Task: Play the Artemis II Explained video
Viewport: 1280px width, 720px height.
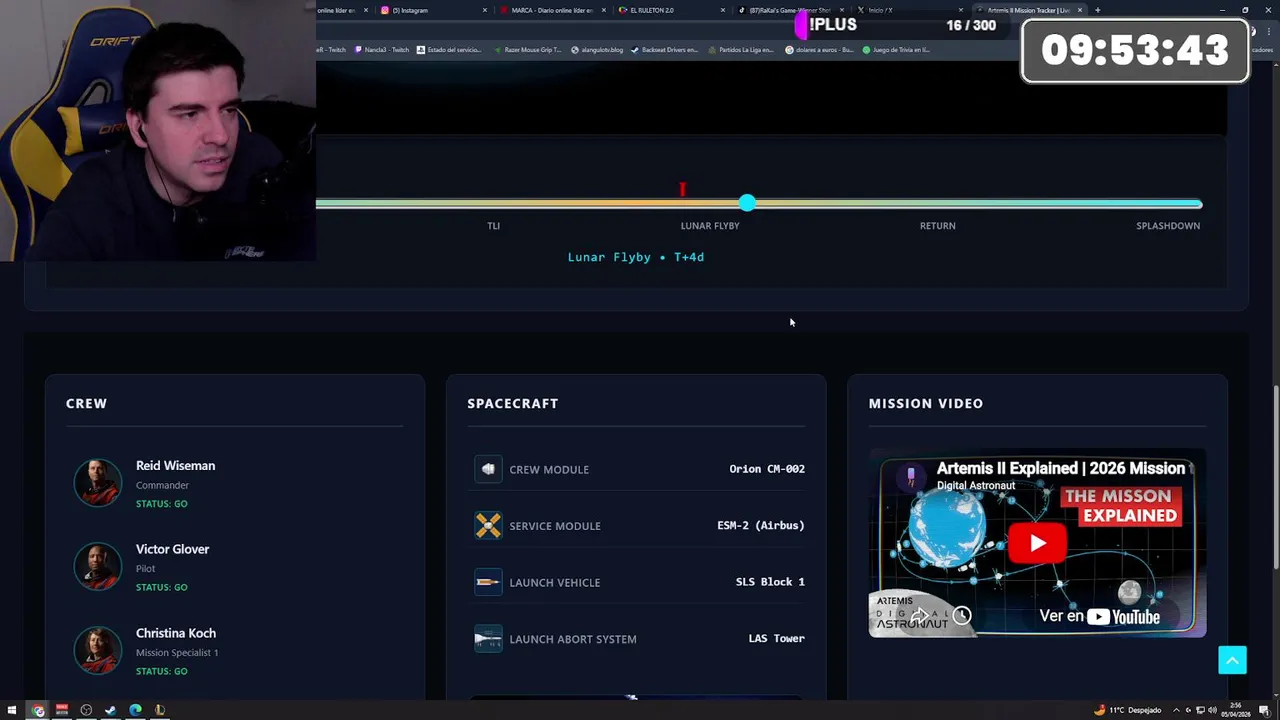Action: 1037,543
